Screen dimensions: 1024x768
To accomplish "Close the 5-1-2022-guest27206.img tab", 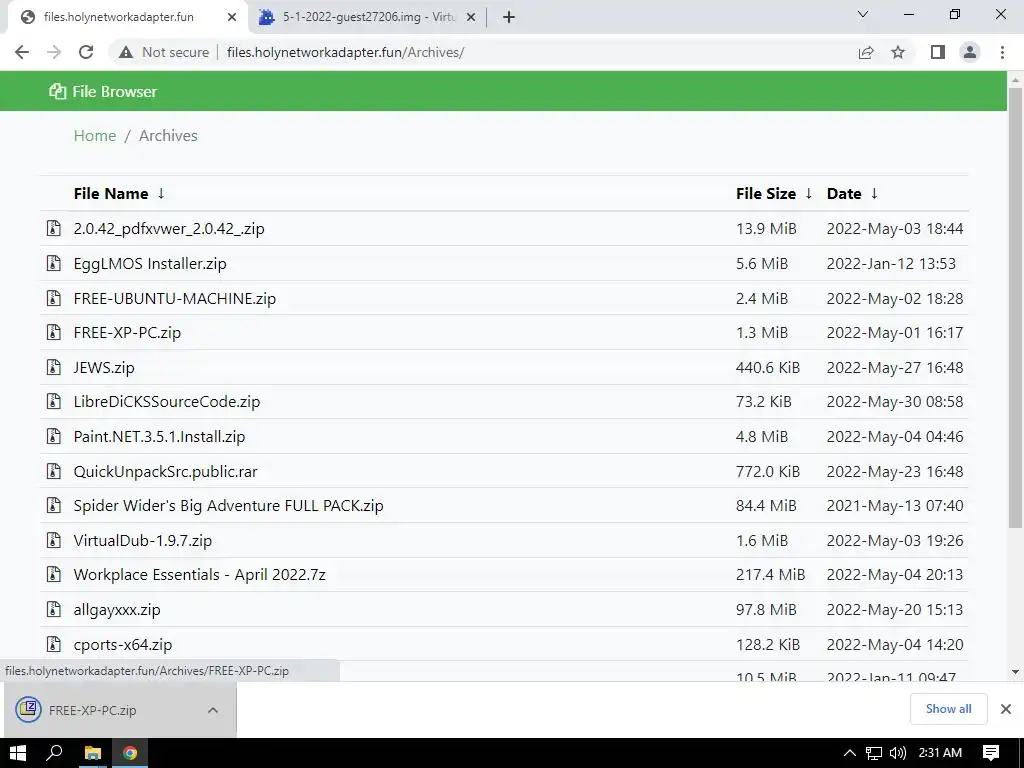I will 471,18.
